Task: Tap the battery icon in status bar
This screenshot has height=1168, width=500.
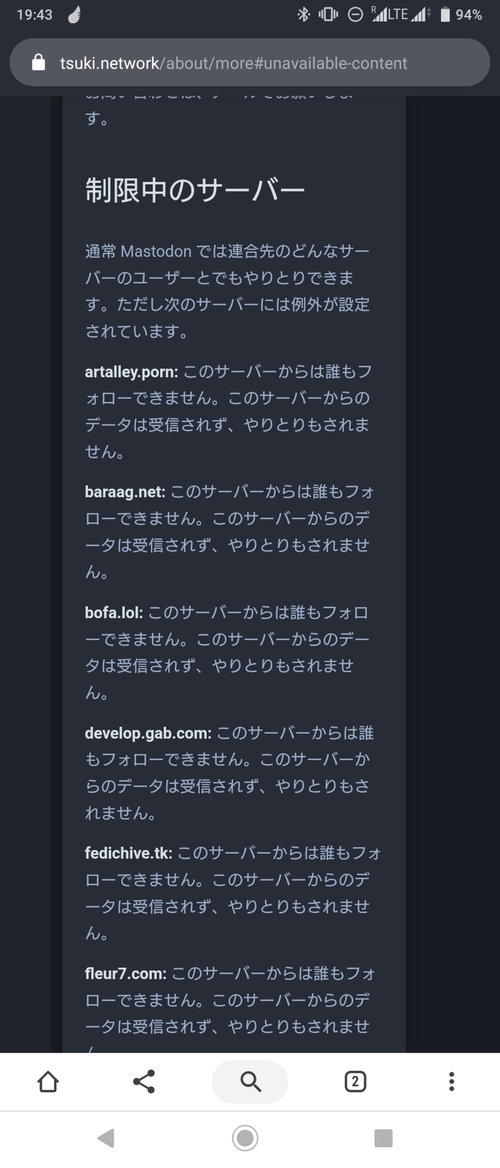Action: (x=445, y=14)
